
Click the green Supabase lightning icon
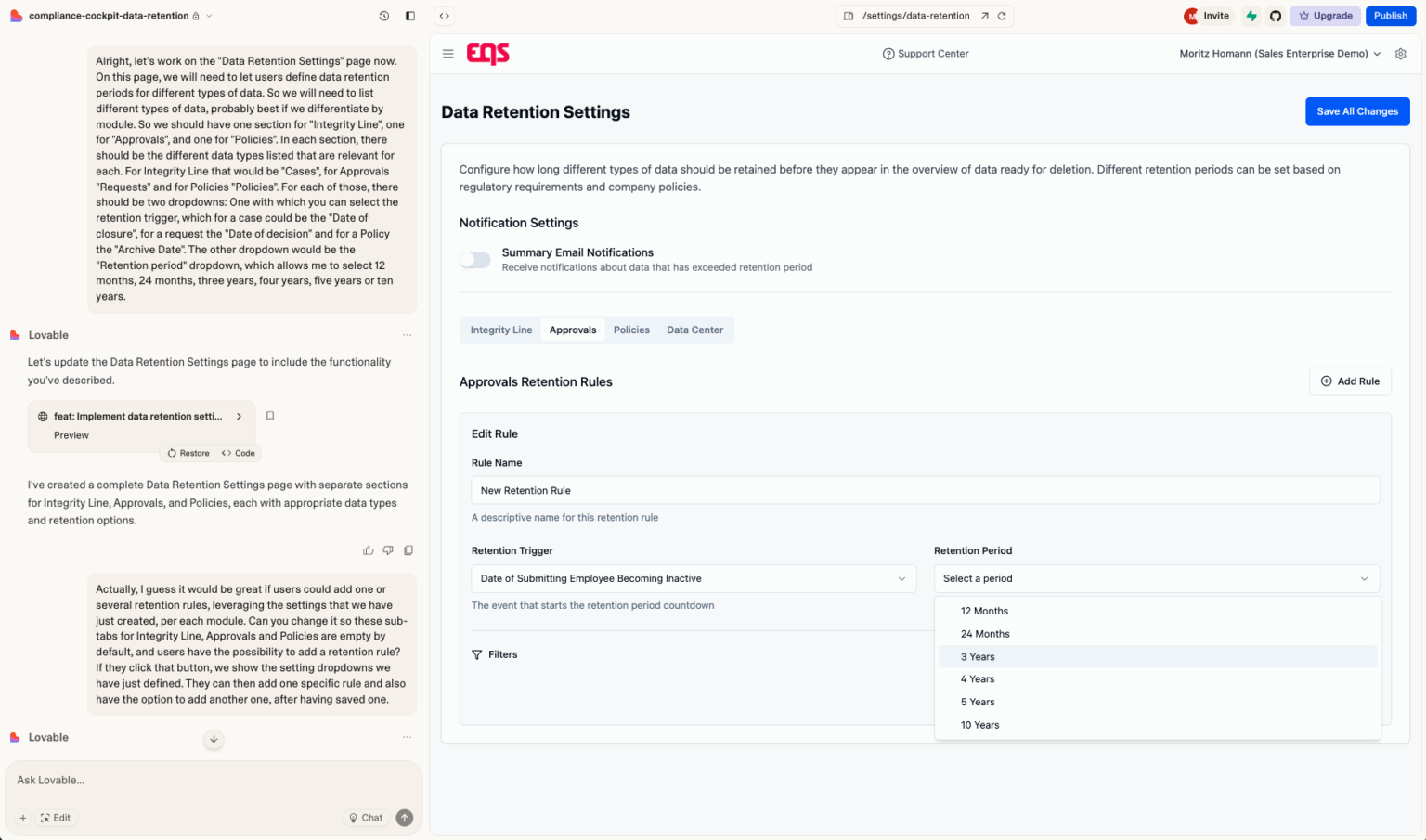[1251, 16]
